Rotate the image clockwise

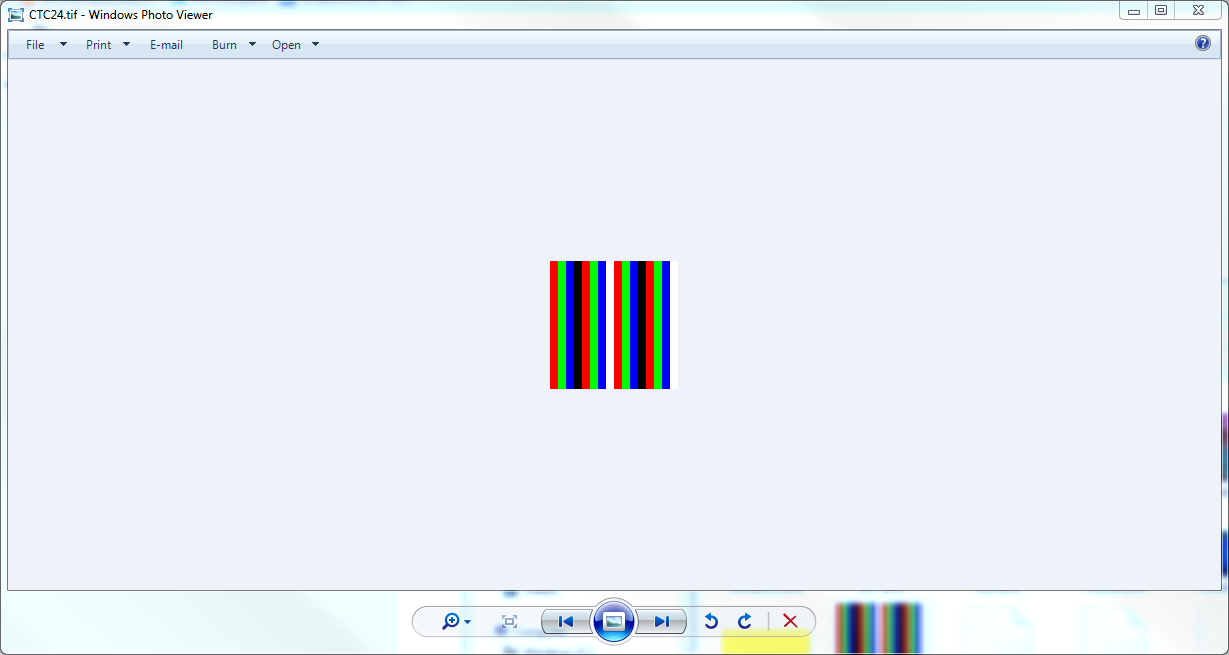(x=744, y=622)
